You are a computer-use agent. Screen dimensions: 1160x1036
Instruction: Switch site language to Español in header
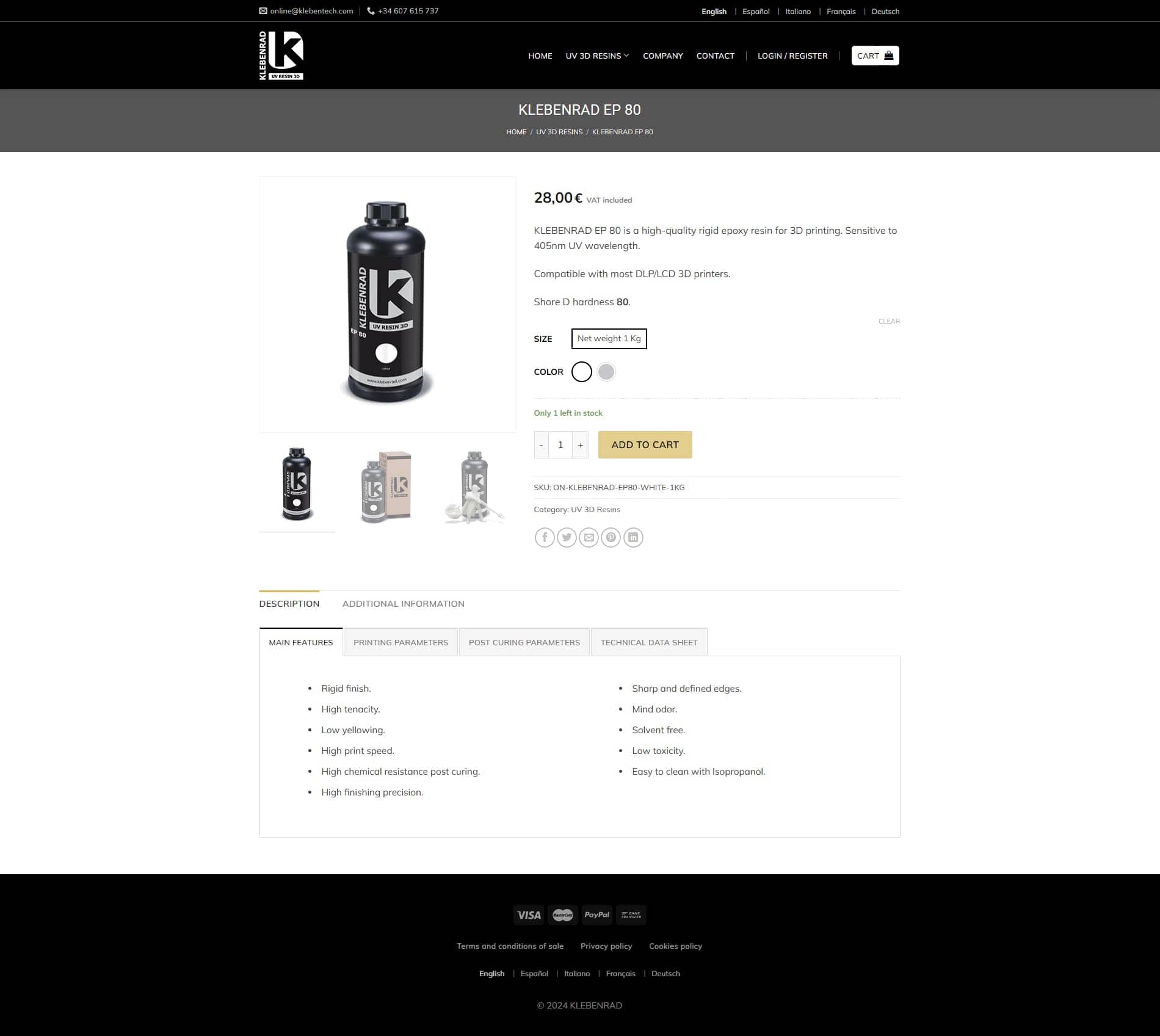(756, 12)
